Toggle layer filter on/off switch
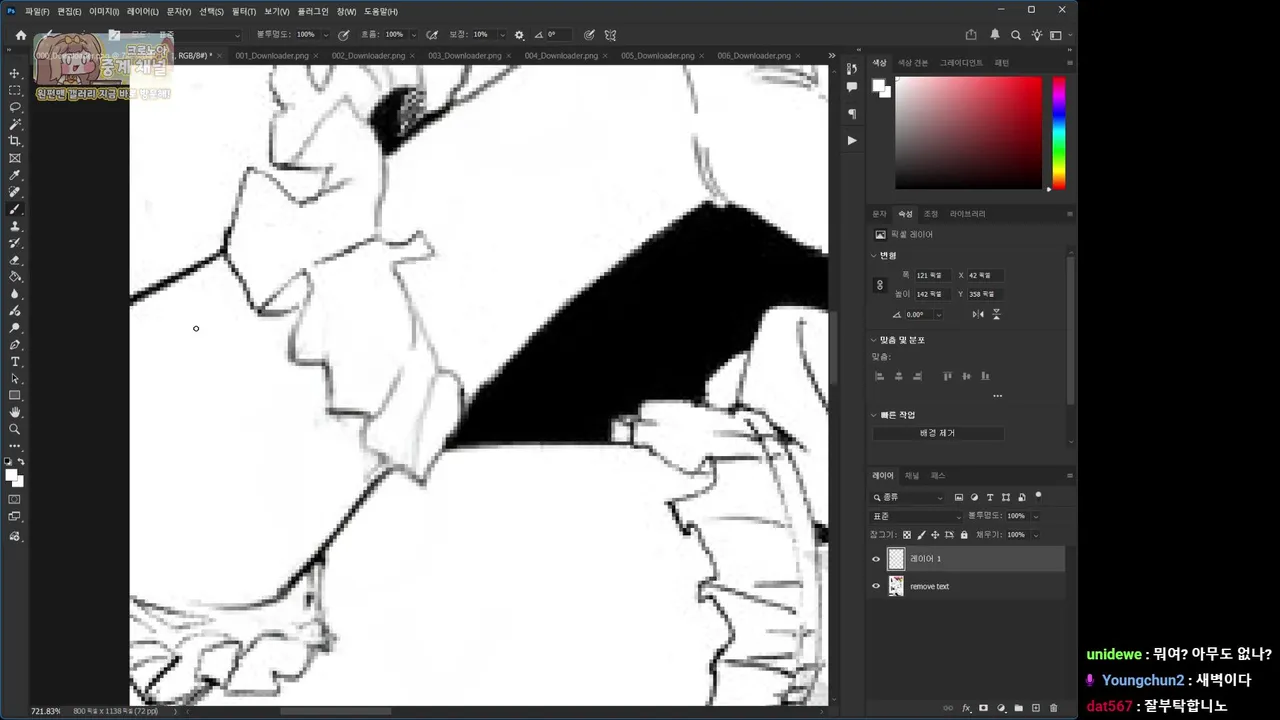1280x720 pixels. (1038, 495)
